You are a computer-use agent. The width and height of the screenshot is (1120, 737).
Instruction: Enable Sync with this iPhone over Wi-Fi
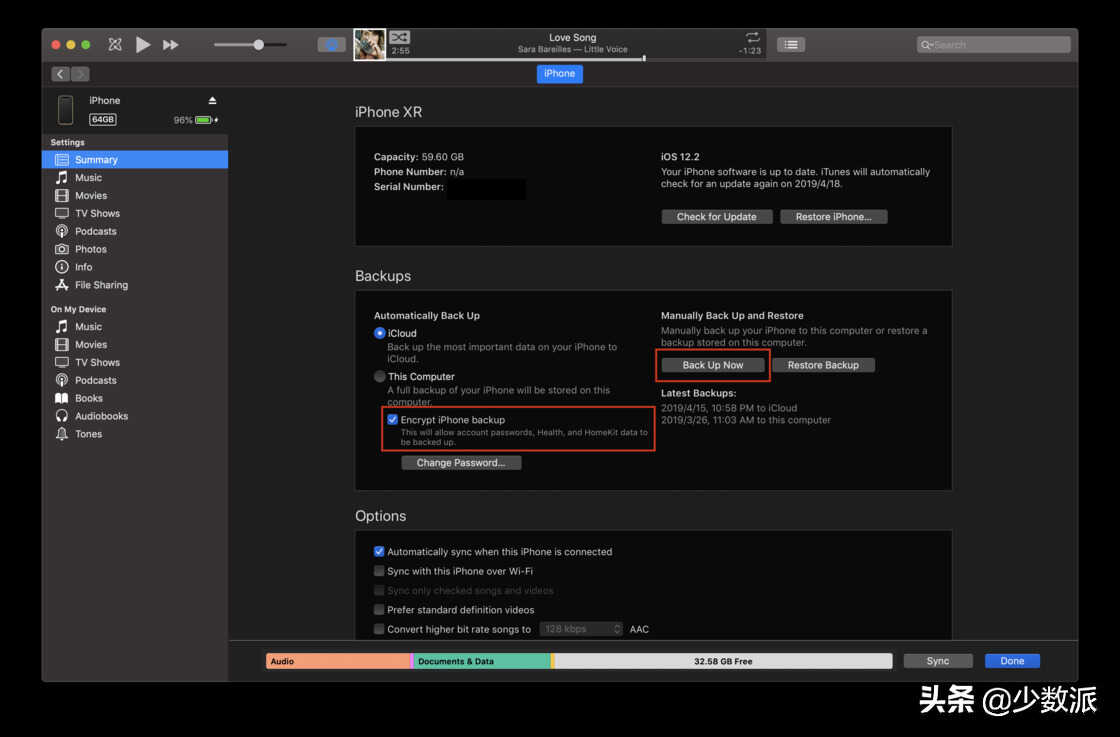pos(379,571)
